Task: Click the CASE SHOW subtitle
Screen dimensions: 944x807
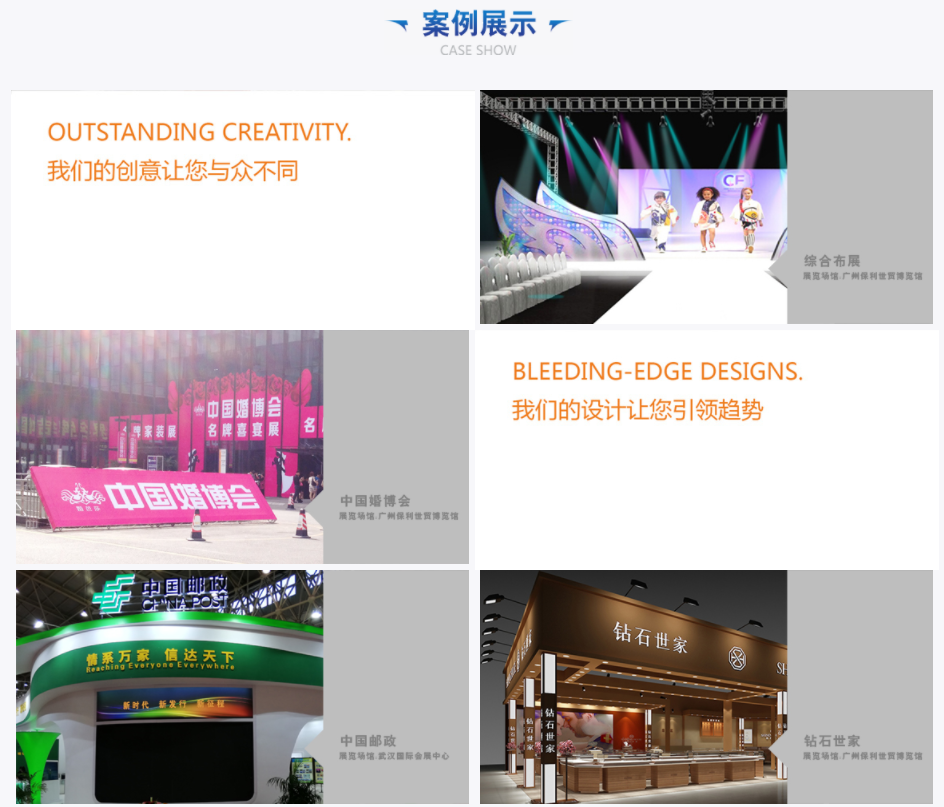Action: (478, 51)
